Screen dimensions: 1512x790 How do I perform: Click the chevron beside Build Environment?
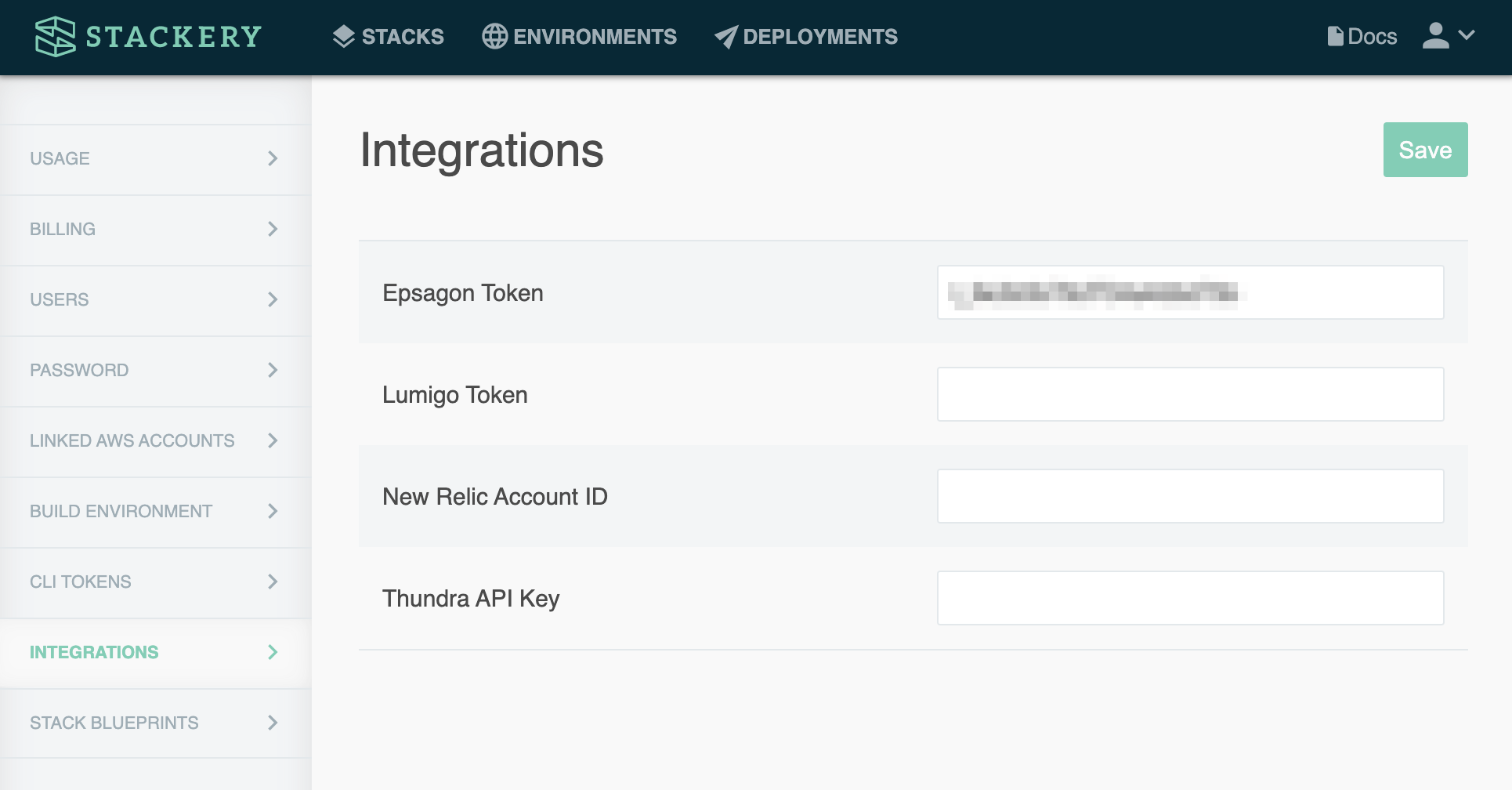click(x=273, y=511)
